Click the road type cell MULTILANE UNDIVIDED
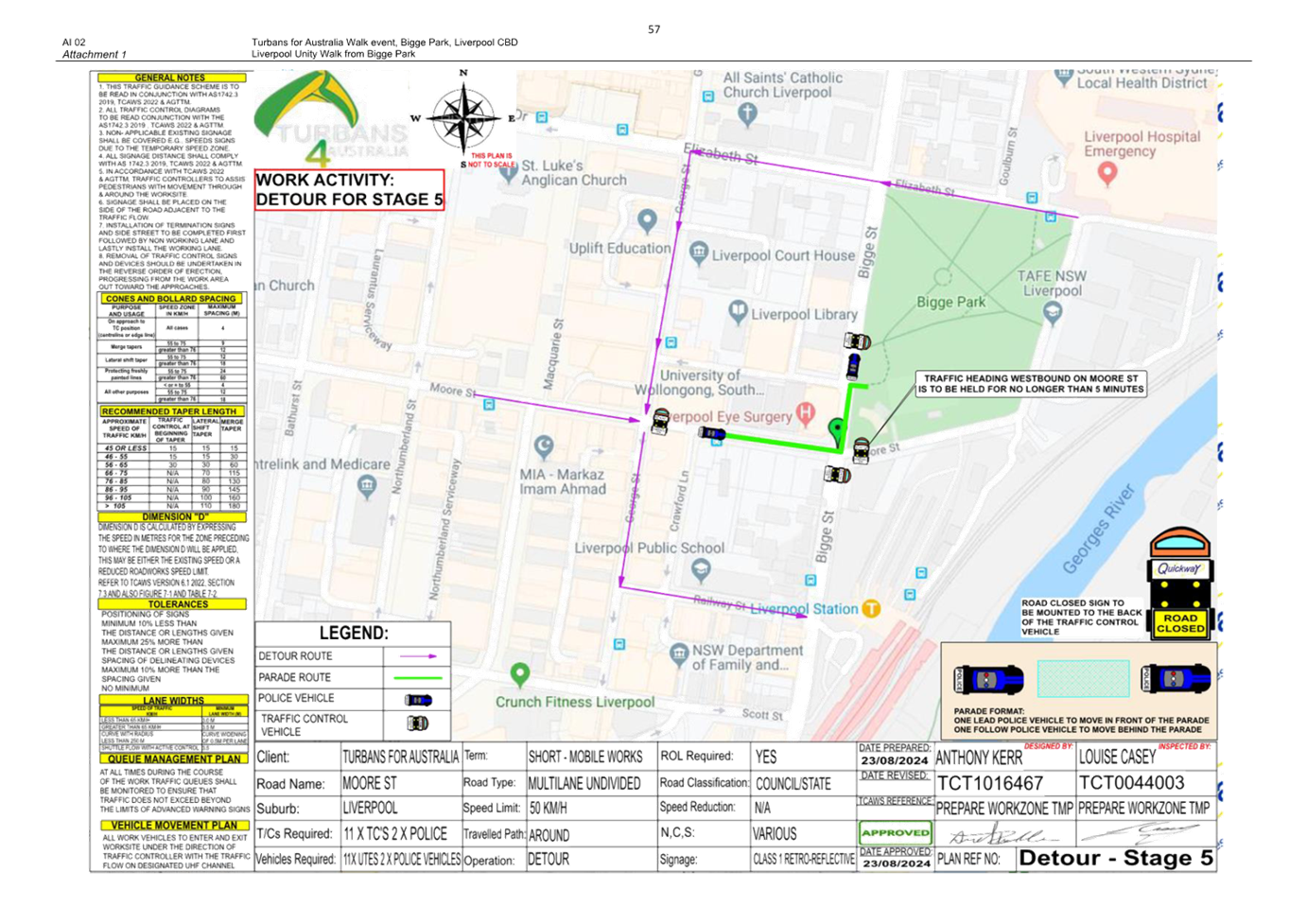1307x924 pixels. click(591, 783)
